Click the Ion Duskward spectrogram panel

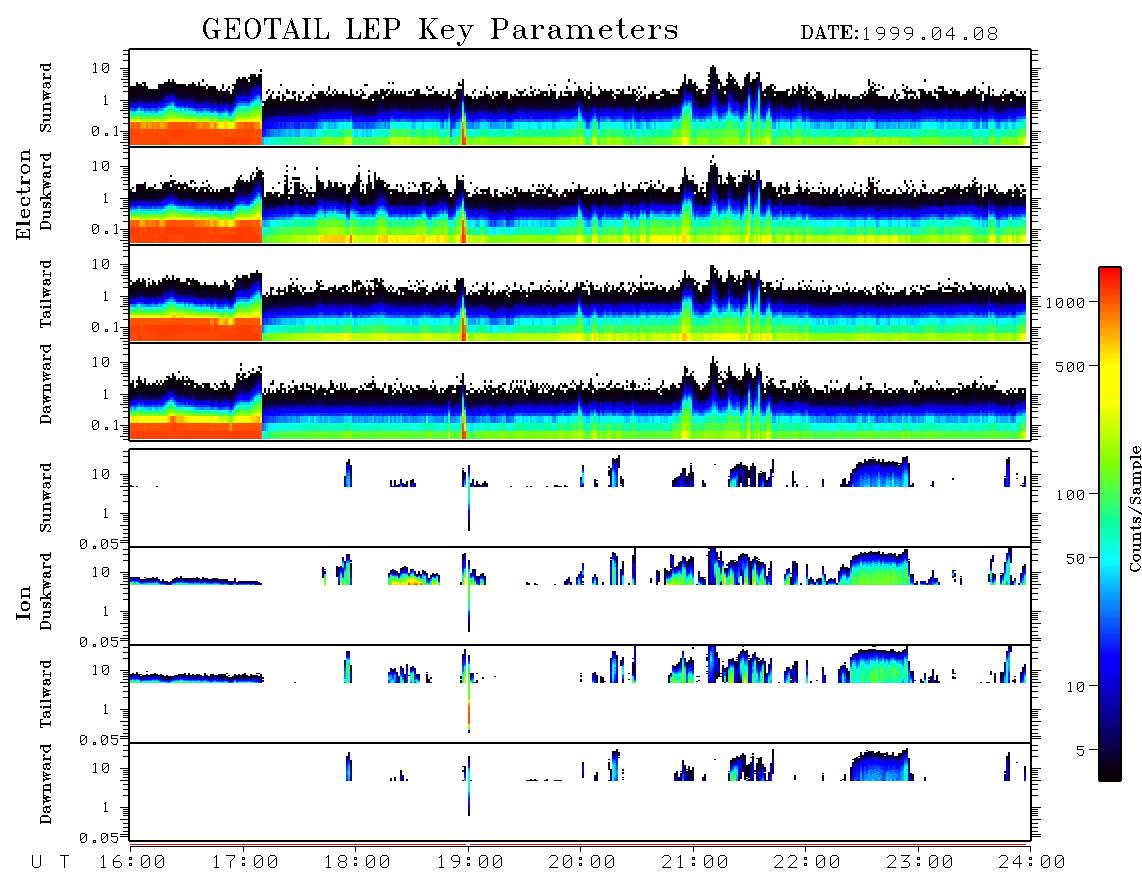point(580,596)
